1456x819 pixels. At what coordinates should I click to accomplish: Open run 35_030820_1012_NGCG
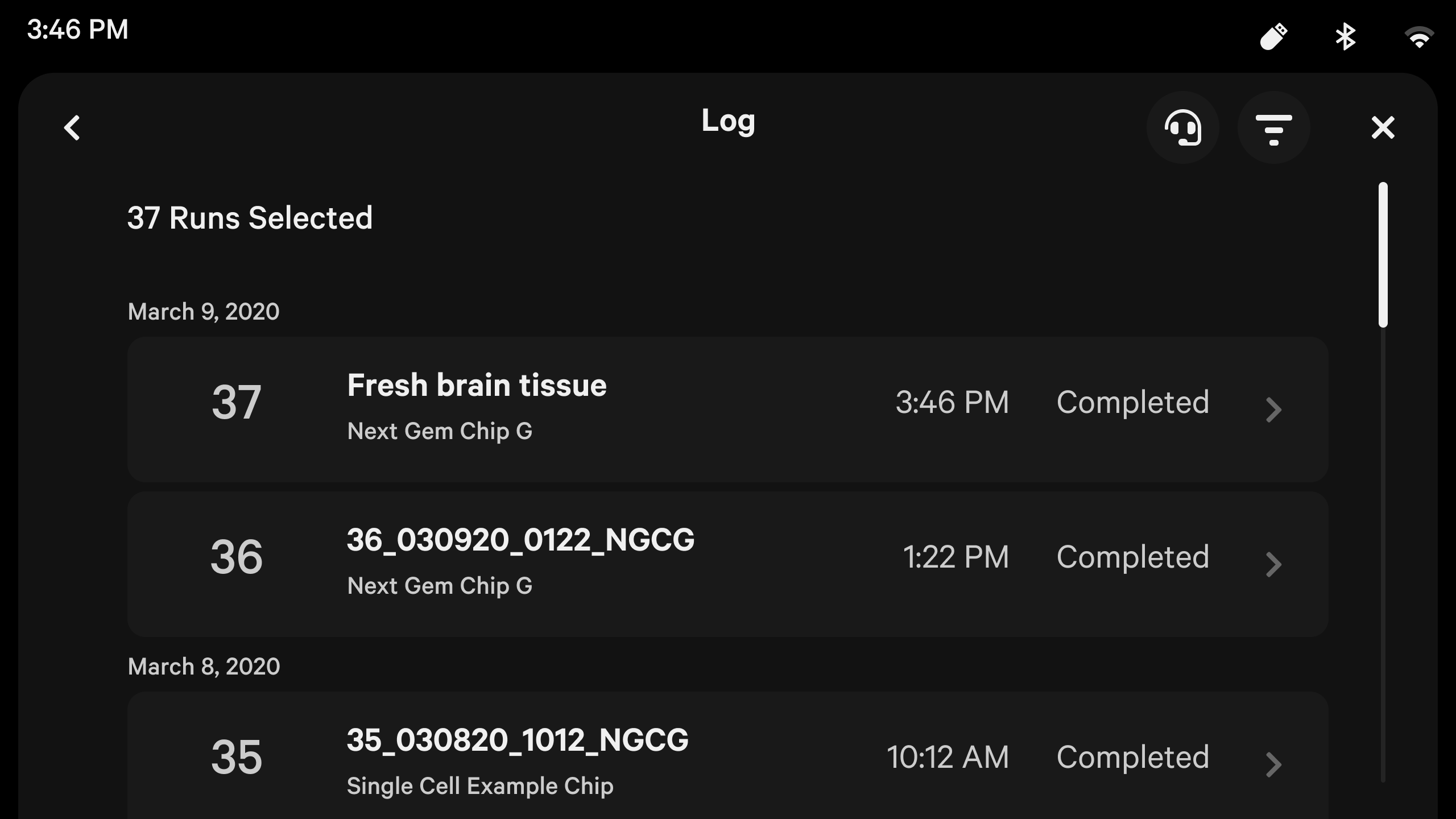[x=518, y=740]
